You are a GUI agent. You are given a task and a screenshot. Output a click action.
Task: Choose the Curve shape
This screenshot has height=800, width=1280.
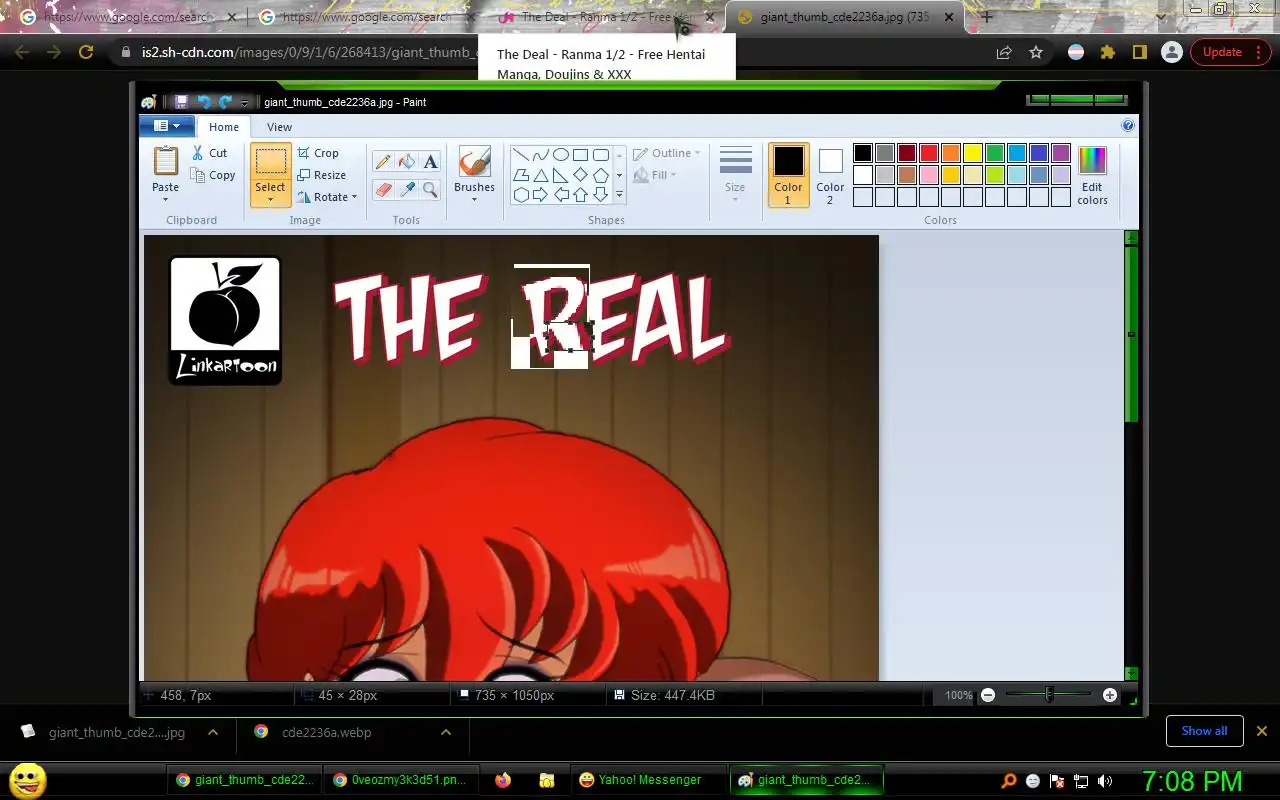[541, 155]
